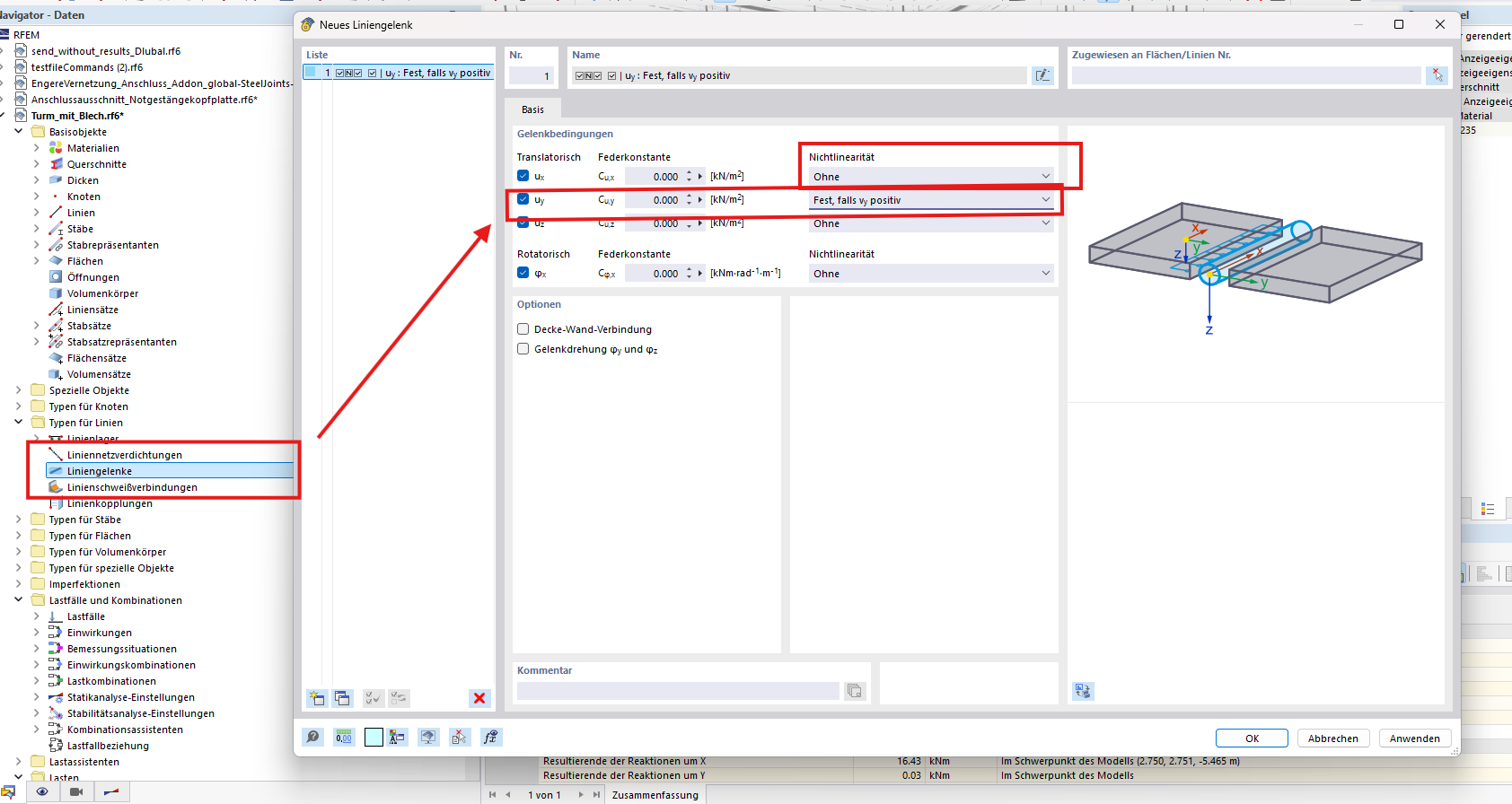The width and height of the screenshot is (1512, 804).
Task: Tick the Gelenkdrehung φy und φz checkbox
Action: [x=523, y=349]
